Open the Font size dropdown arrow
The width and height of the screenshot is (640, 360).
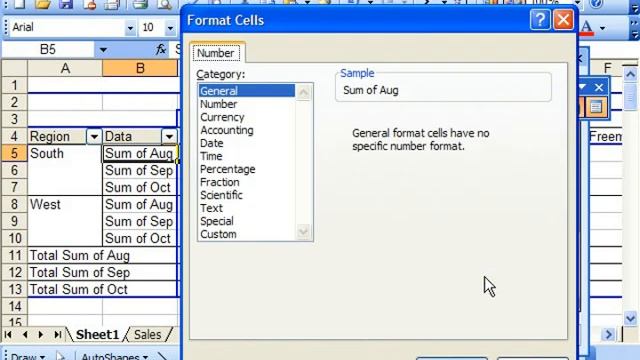pos(170,28)
